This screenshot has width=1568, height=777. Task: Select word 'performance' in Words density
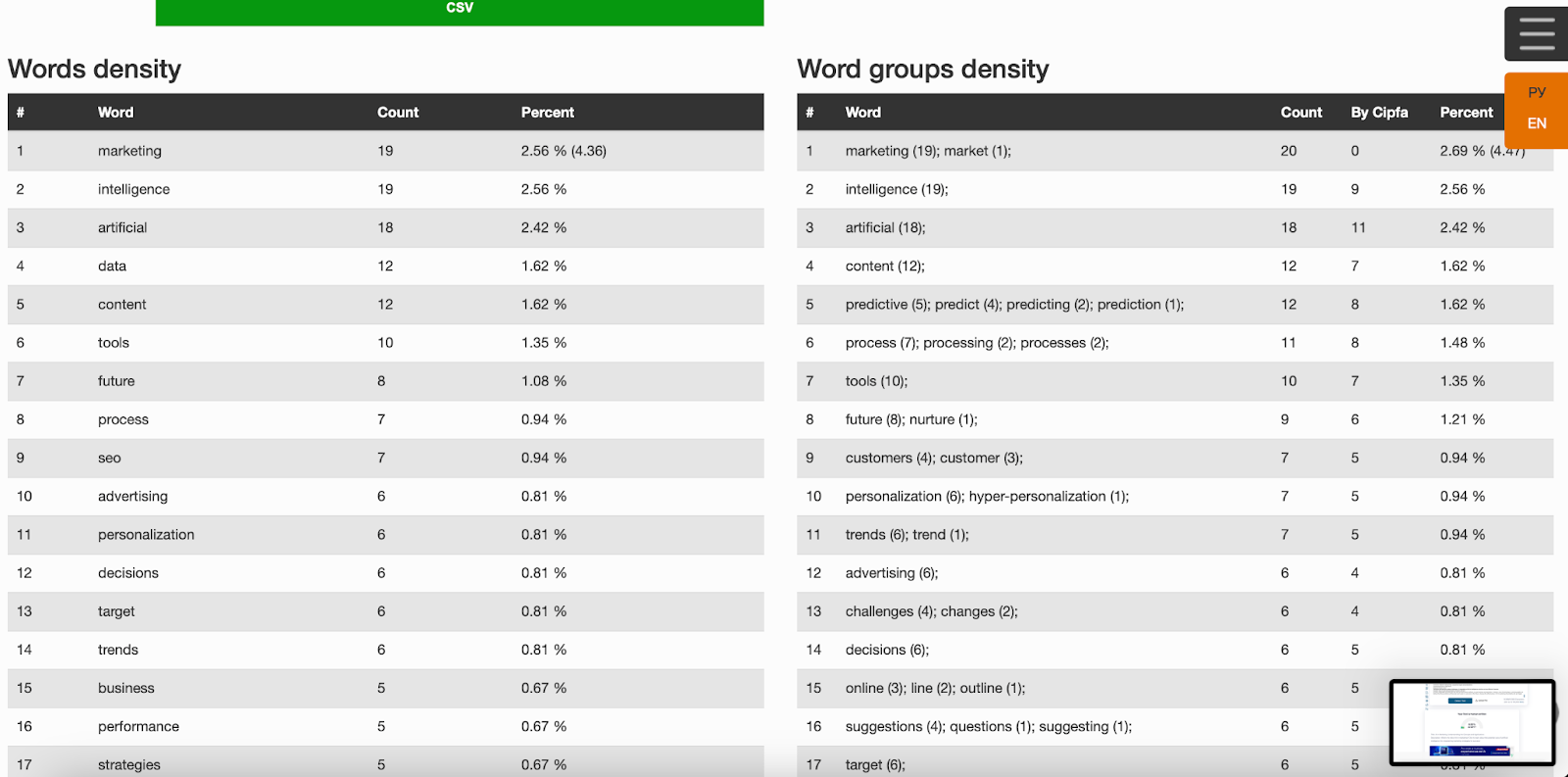point(138,726)
